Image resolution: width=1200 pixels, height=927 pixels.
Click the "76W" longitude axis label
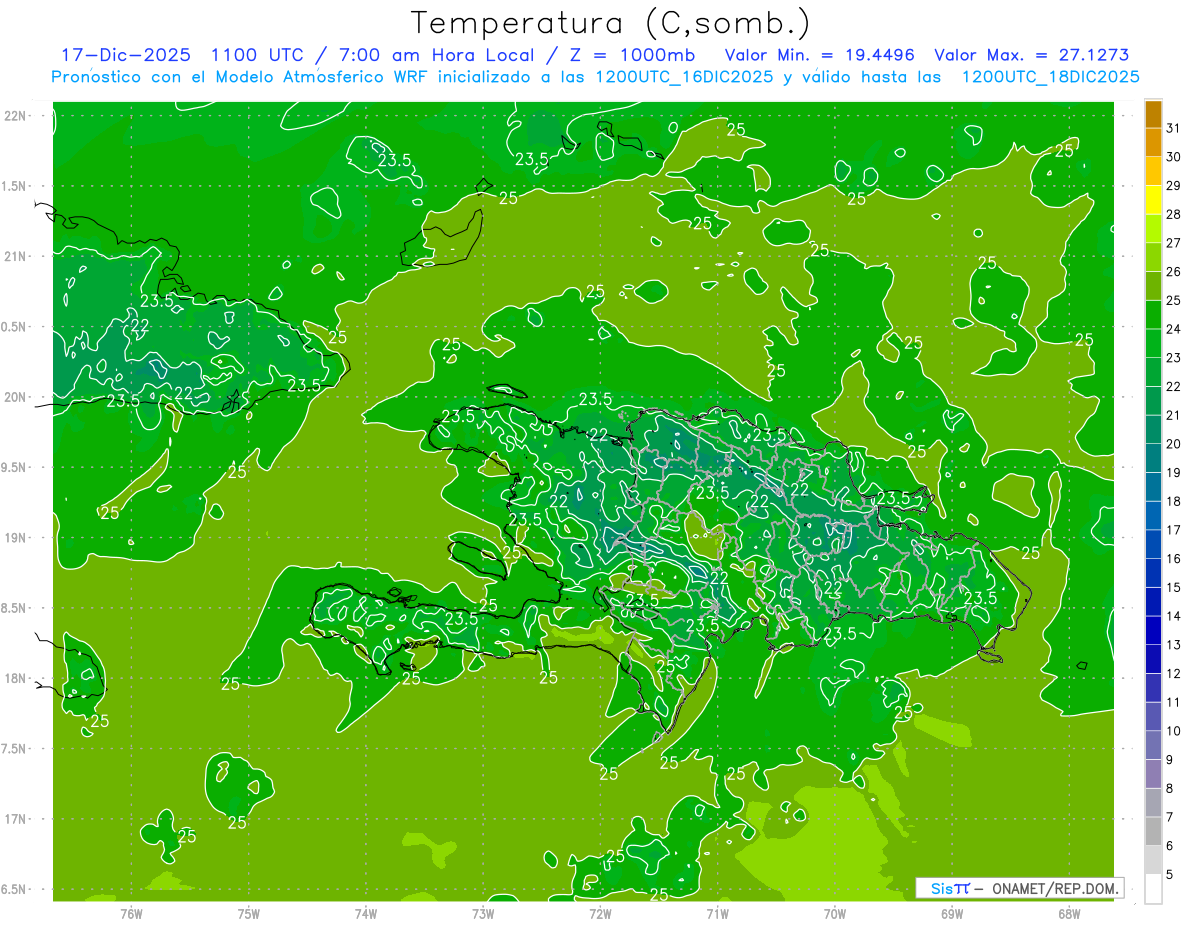131,913
